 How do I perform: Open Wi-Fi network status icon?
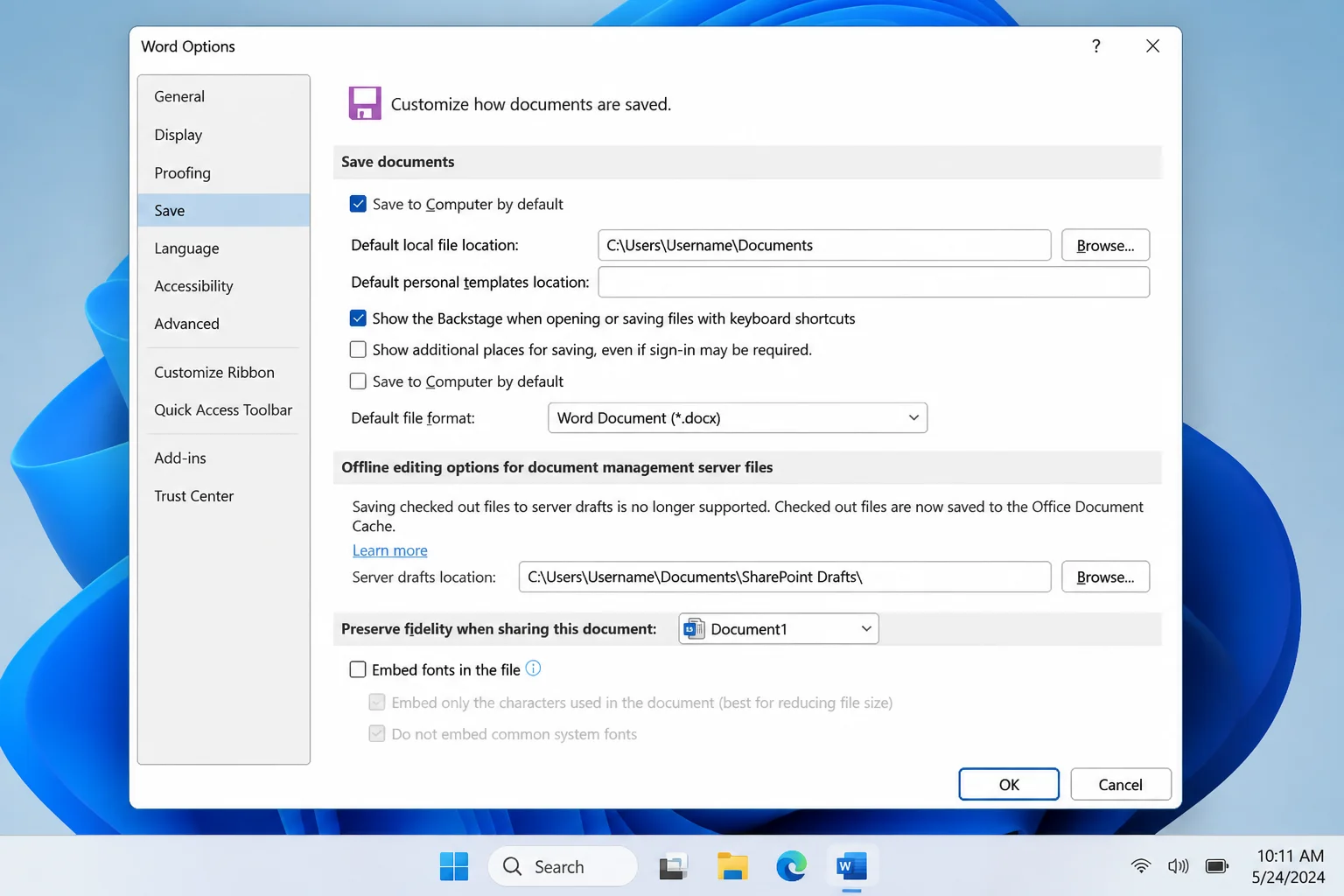coord(1141,866)
